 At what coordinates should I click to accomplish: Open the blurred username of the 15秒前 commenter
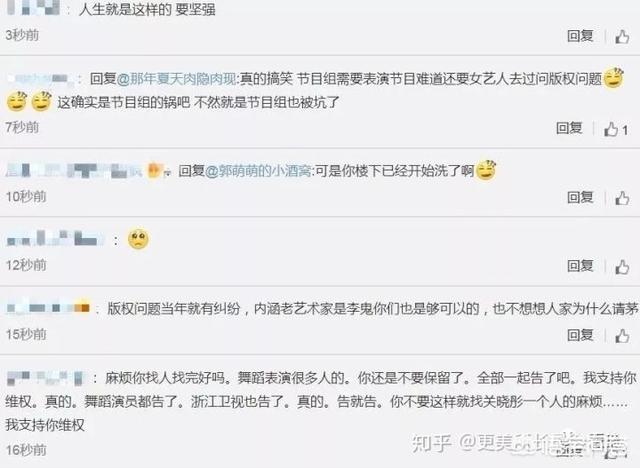(48, 308)
